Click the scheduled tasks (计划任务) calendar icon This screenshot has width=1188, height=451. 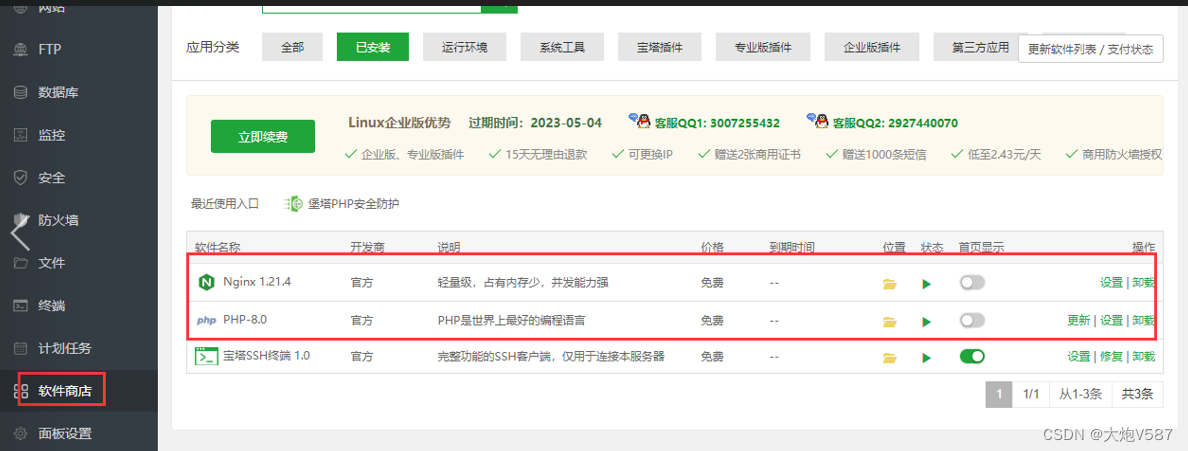point(21,349)
